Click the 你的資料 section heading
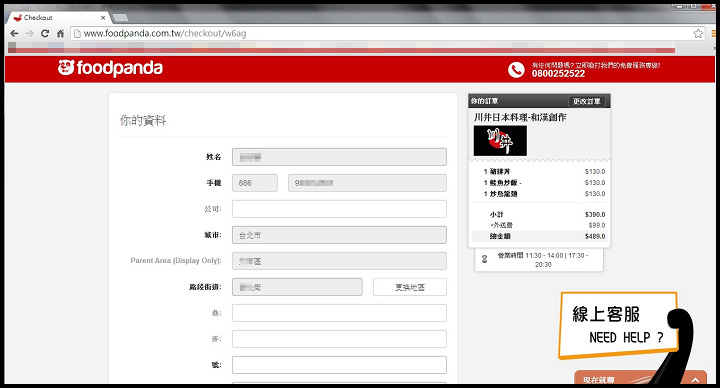The height and width of the screenshot is (388, 720). [x=143, y=120]
